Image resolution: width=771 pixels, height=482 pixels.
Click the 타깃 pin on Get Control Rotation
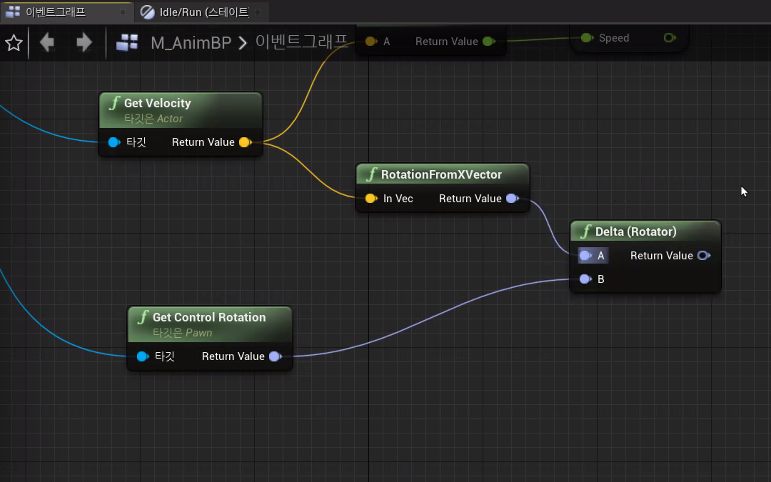click(143, 356)
